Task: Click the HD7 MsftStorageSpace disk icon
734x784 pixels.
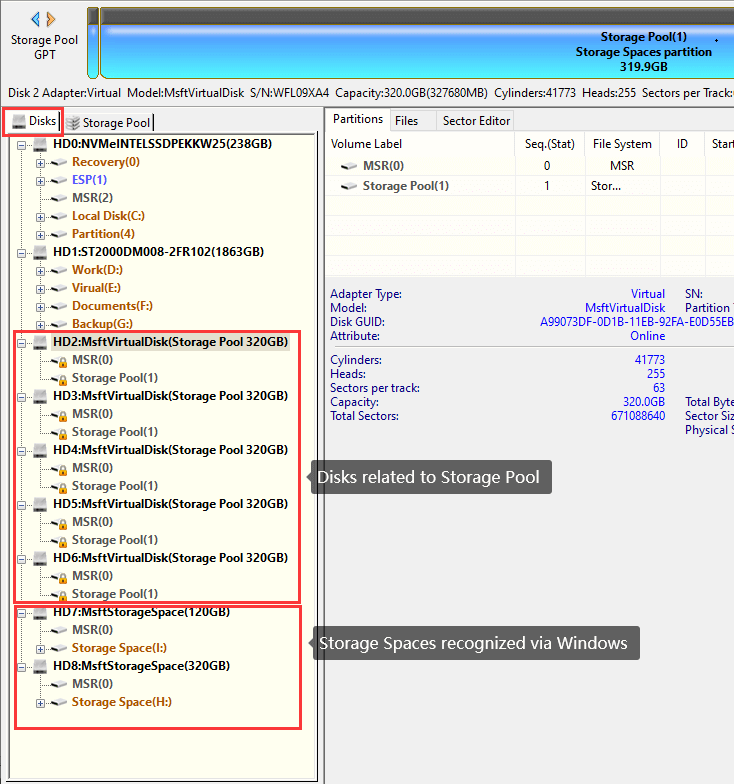Action: [x=41, y=612]
